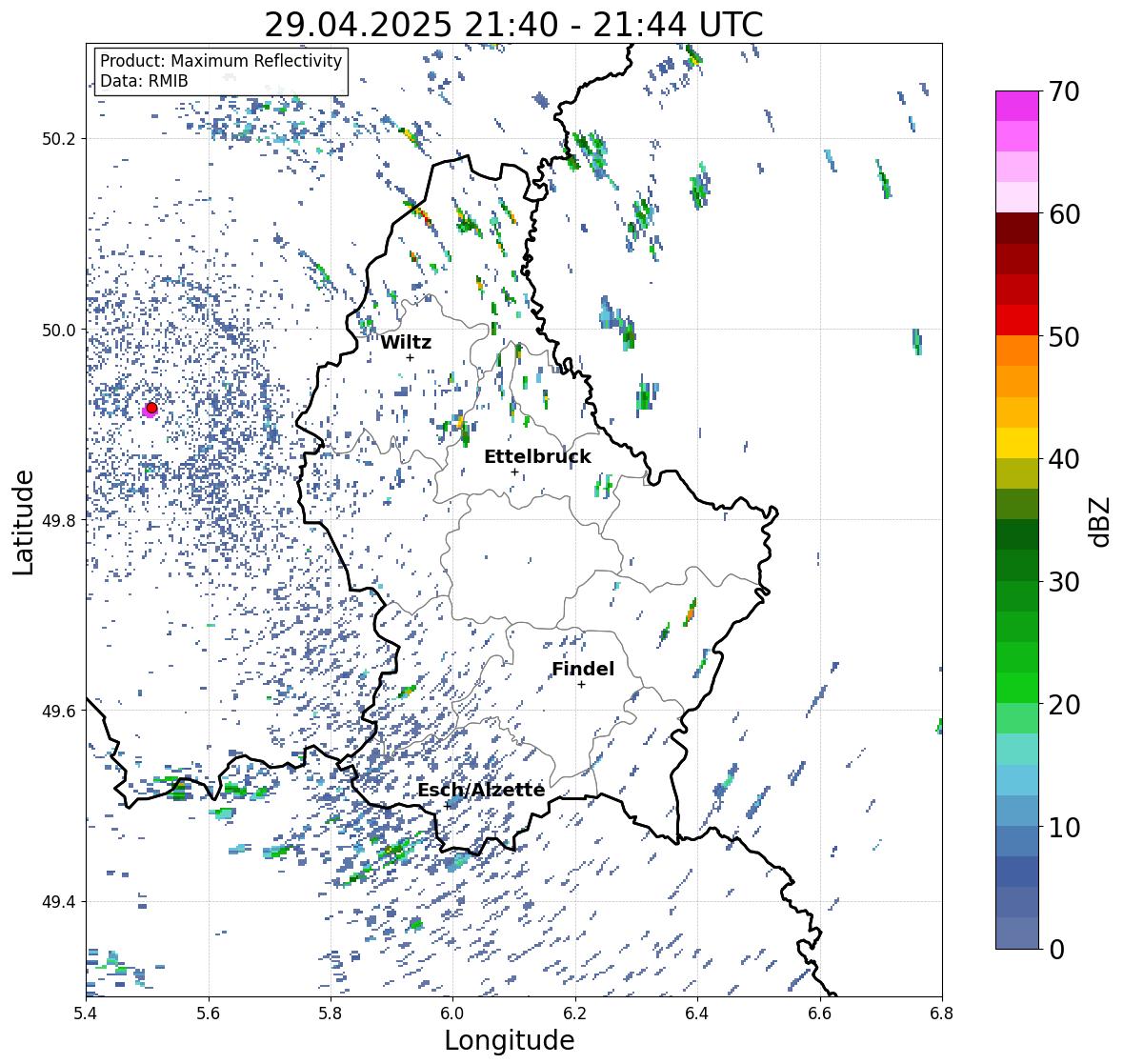Click the longitude tick 6.4
This screenshot has height=1064, width=1123.
697,1013
